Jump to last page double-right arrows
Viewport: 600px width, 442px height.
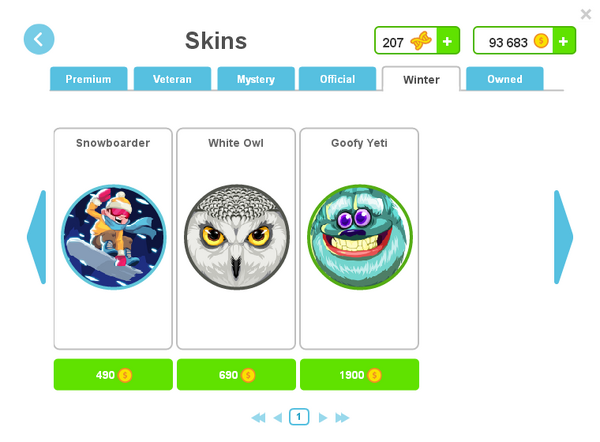[x=342, y=418]
